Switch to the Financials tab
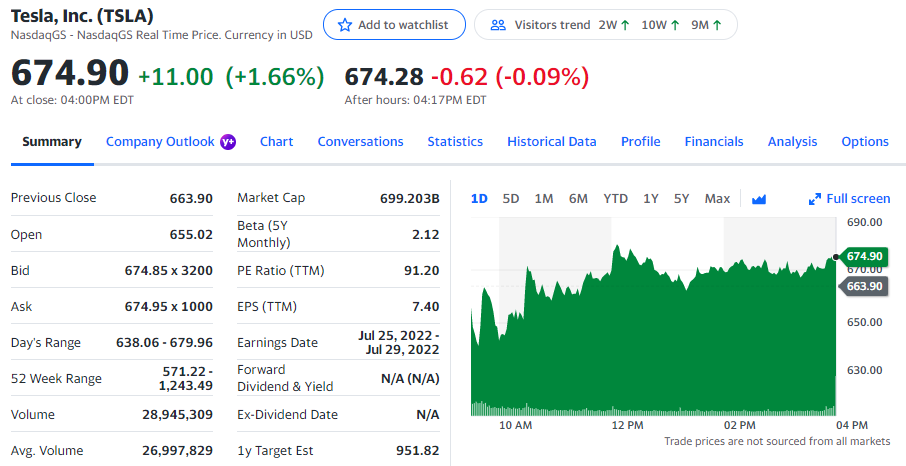This screenshot has height=466, width=906. pyautogui.click(x=714, y=142)
